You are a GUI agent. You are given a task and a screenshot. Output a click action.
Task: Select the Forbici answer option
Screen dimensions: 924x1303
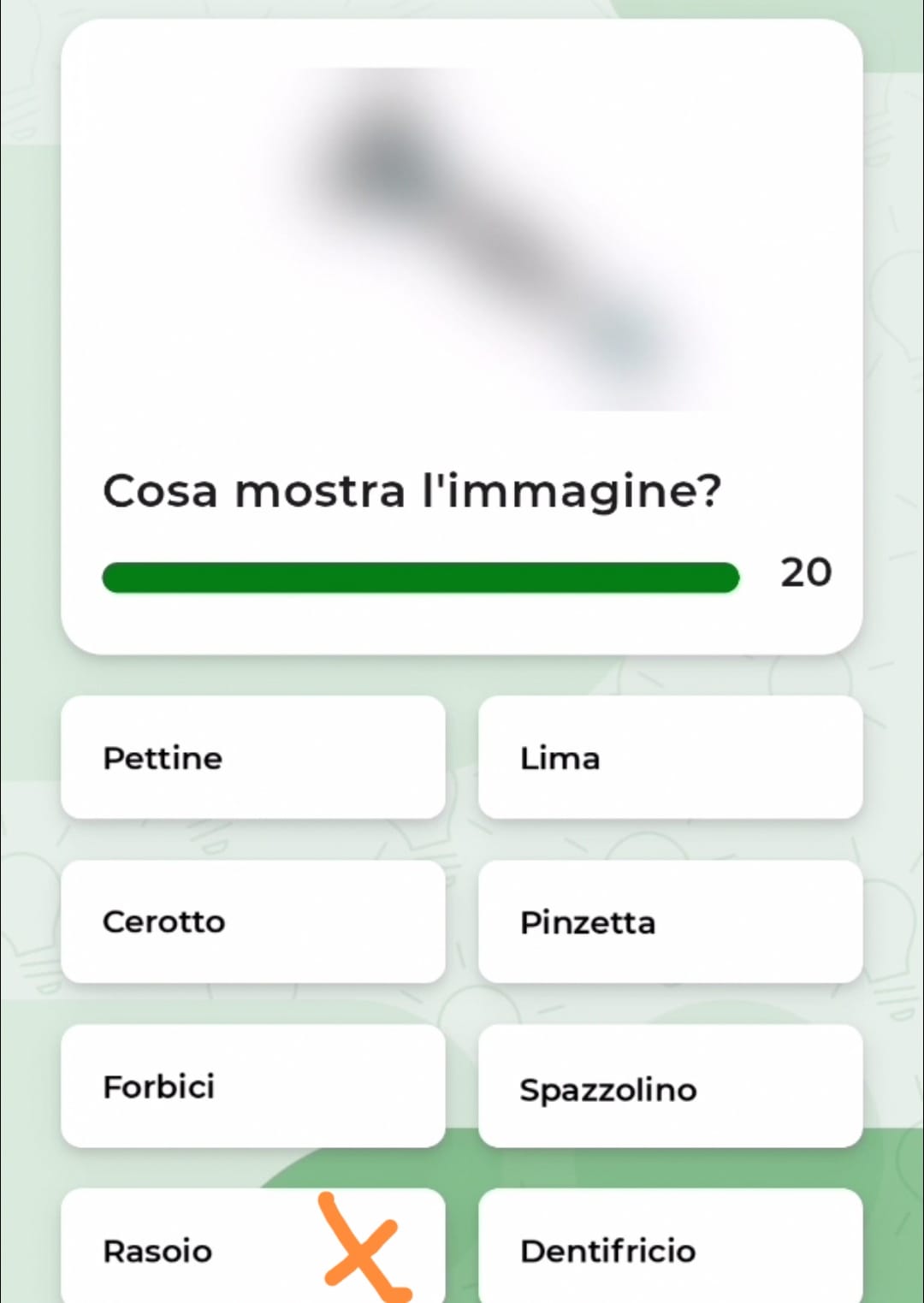pyautogui.click(x=252, y=1086)
